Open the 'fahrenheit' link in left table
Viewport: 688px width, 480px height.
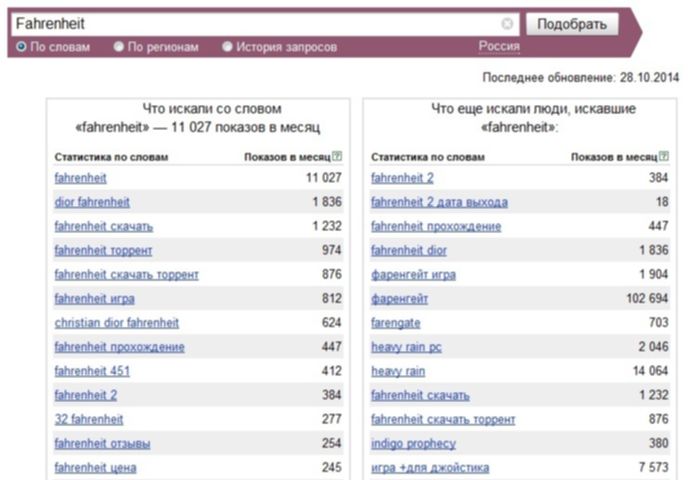pos(80,178)
